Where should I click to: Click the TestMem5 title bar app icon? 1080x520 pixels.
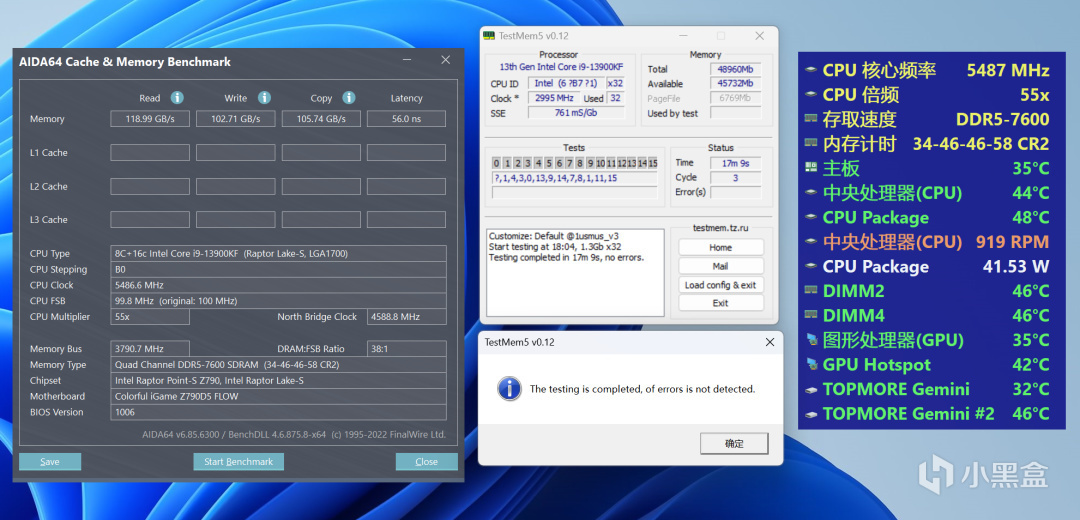tap(489, 36)
